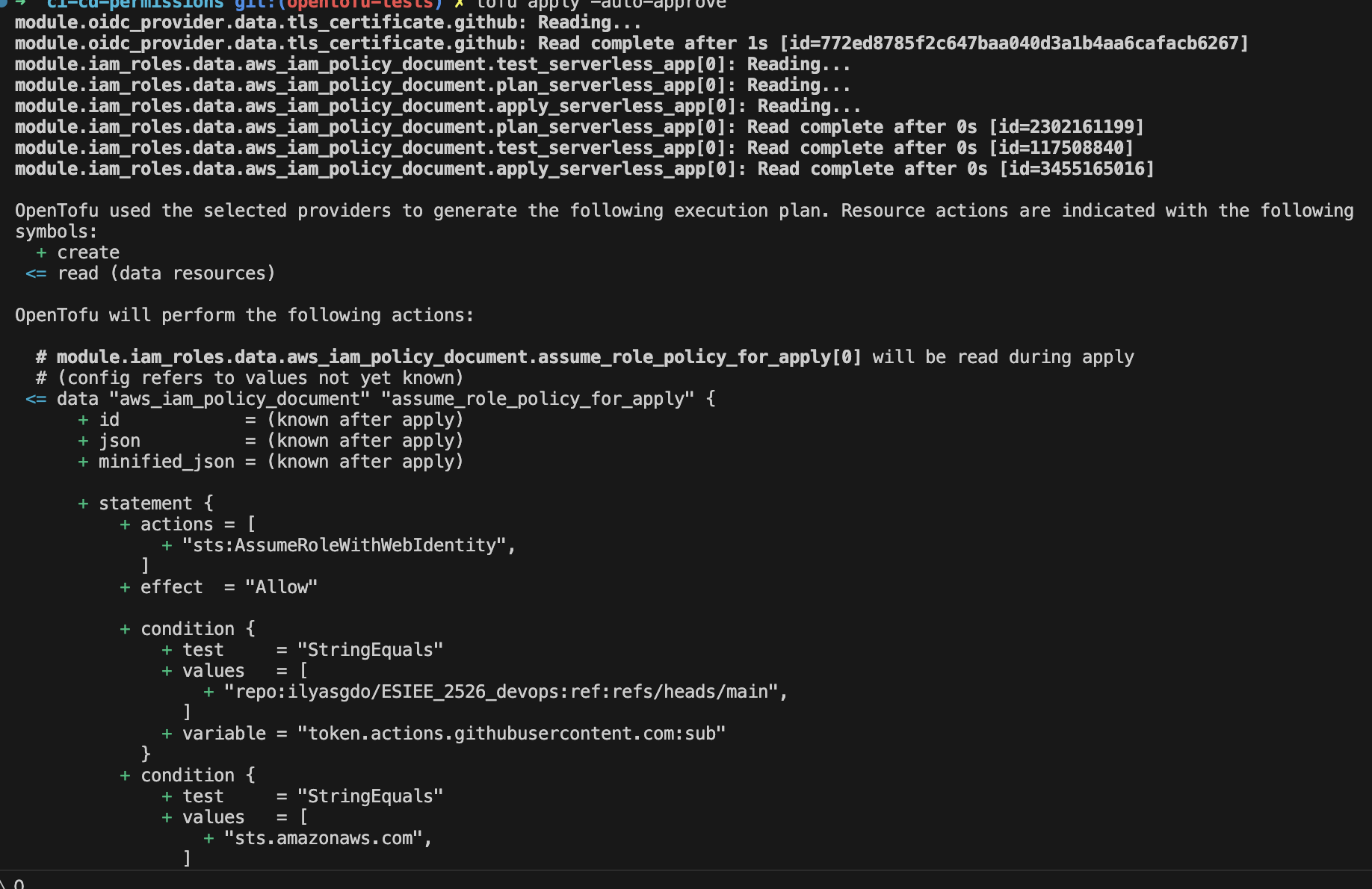This screenshot has width=1372, height=889.
Task: Click the green plus beside 'create'
Action: click(x=41, y=253)
